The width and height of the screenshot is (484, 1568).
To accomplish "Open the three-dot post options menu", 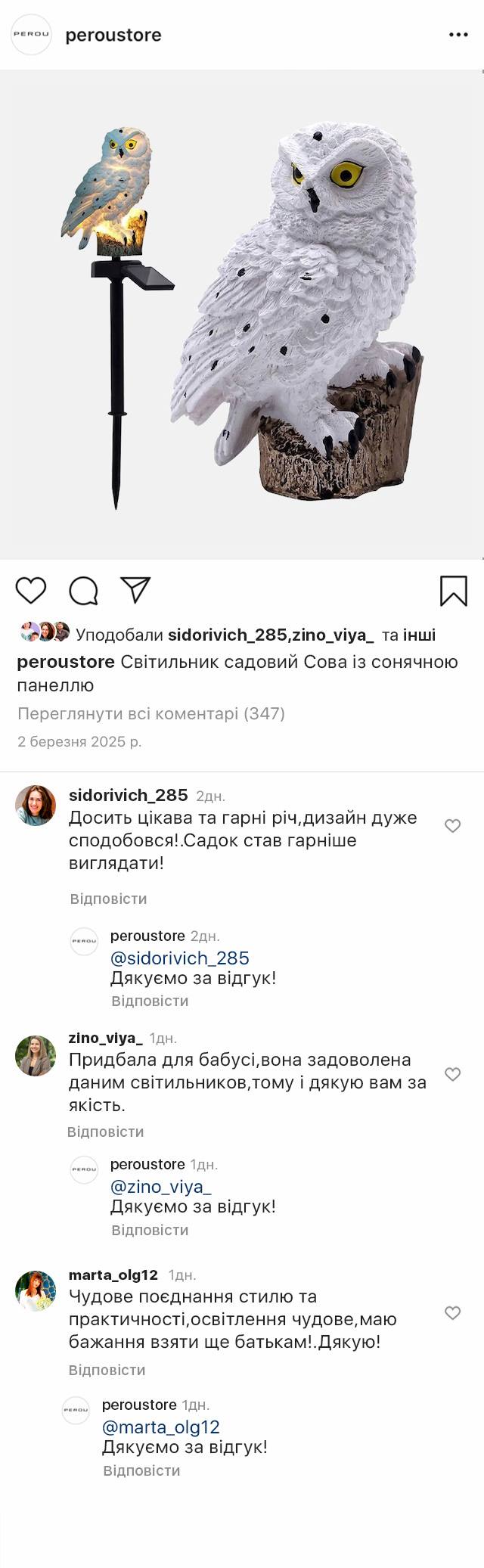I will pos(458,35).
